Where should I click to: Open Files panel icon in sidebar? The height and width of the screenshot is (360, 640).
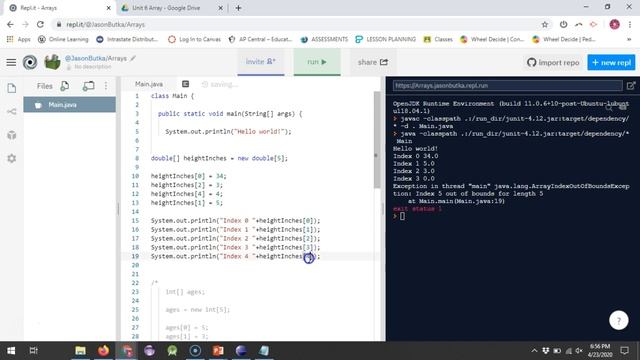[x=12, y=88]
